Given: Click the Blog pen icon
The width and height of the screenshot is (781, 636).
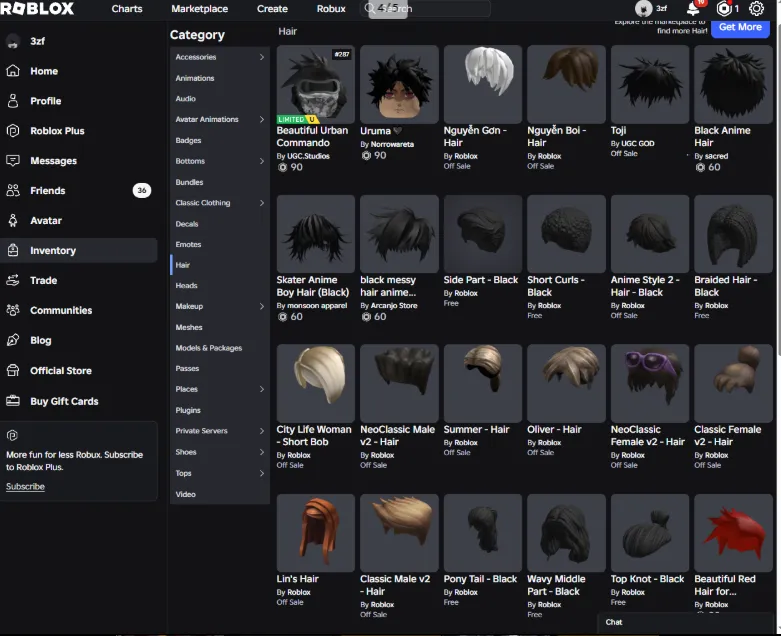Looking at the screenshot, I should coord(13,340).
